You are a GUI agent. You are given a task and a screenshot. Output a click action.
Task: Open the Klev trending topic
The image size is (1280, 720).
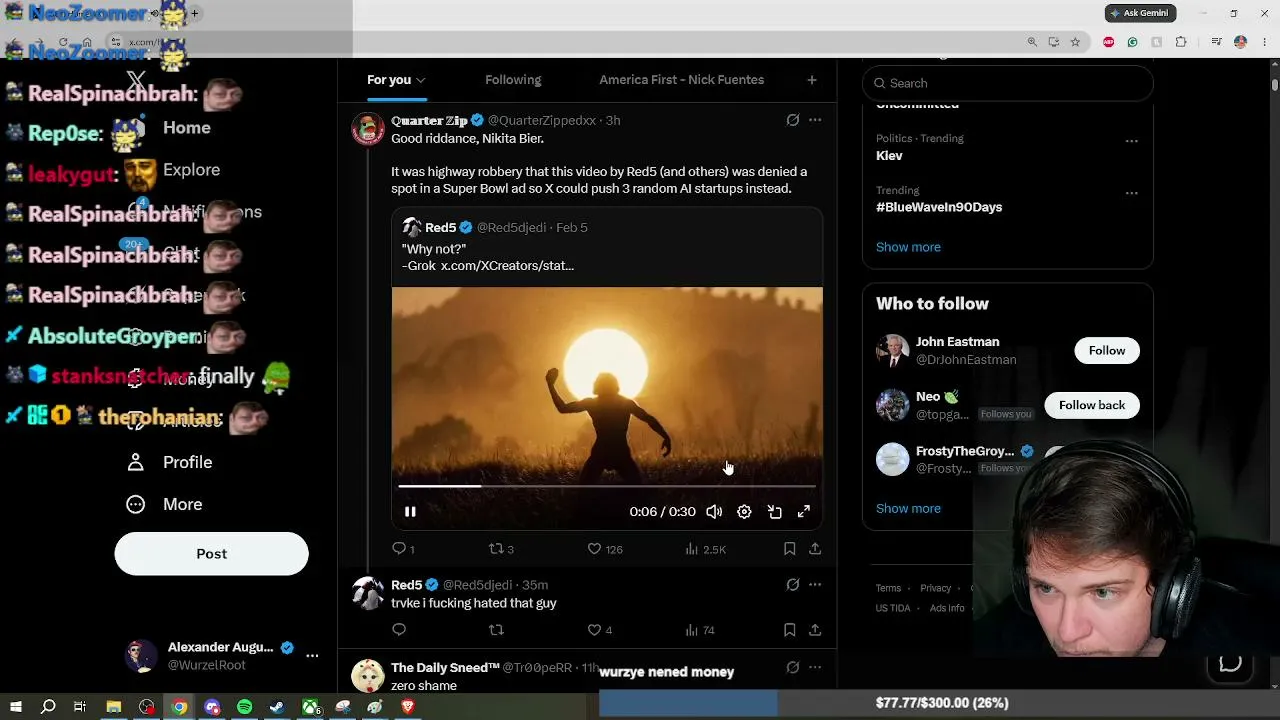point(889,156)
